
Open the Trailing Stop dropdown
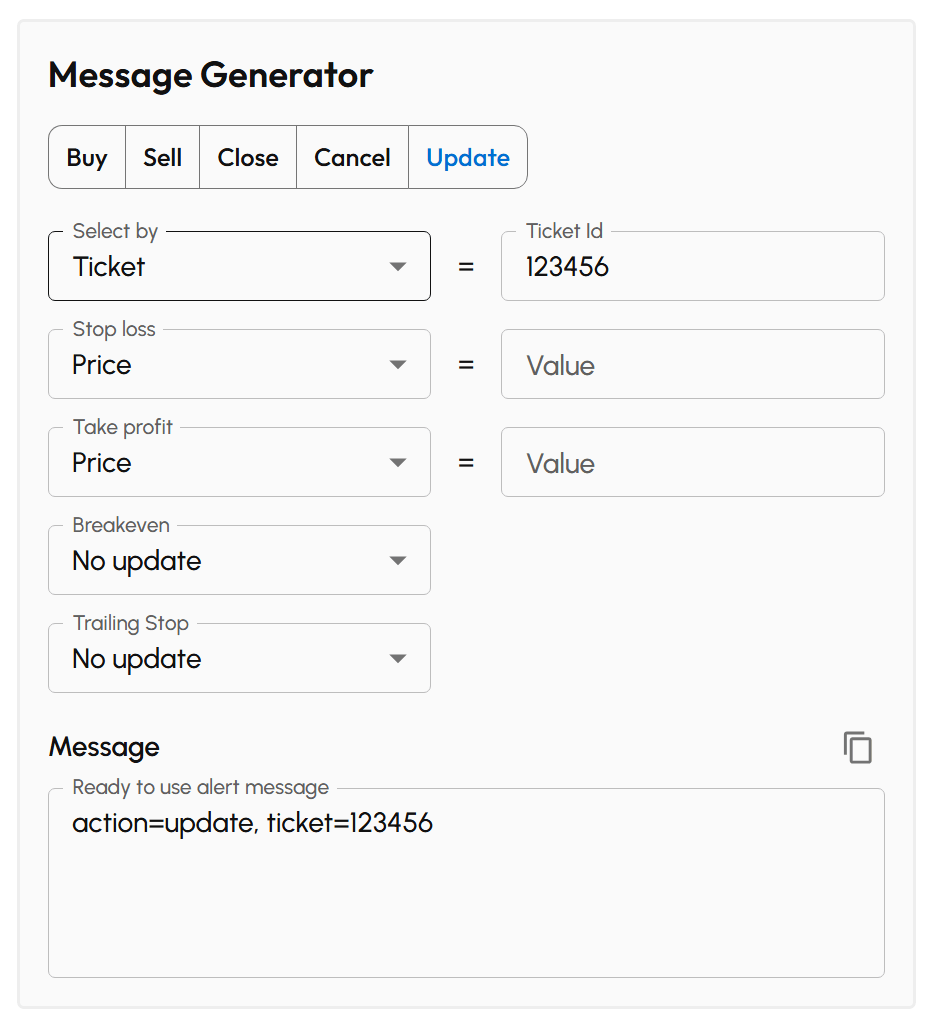click(398, 658)
